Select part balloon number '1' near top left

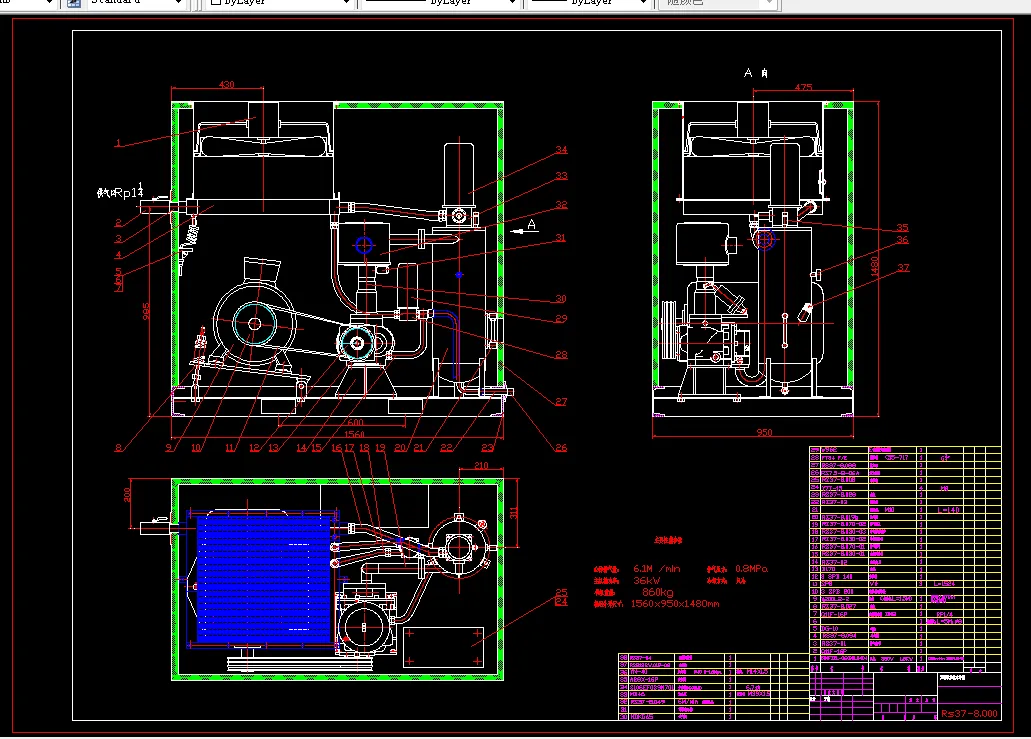coord(118,143)
